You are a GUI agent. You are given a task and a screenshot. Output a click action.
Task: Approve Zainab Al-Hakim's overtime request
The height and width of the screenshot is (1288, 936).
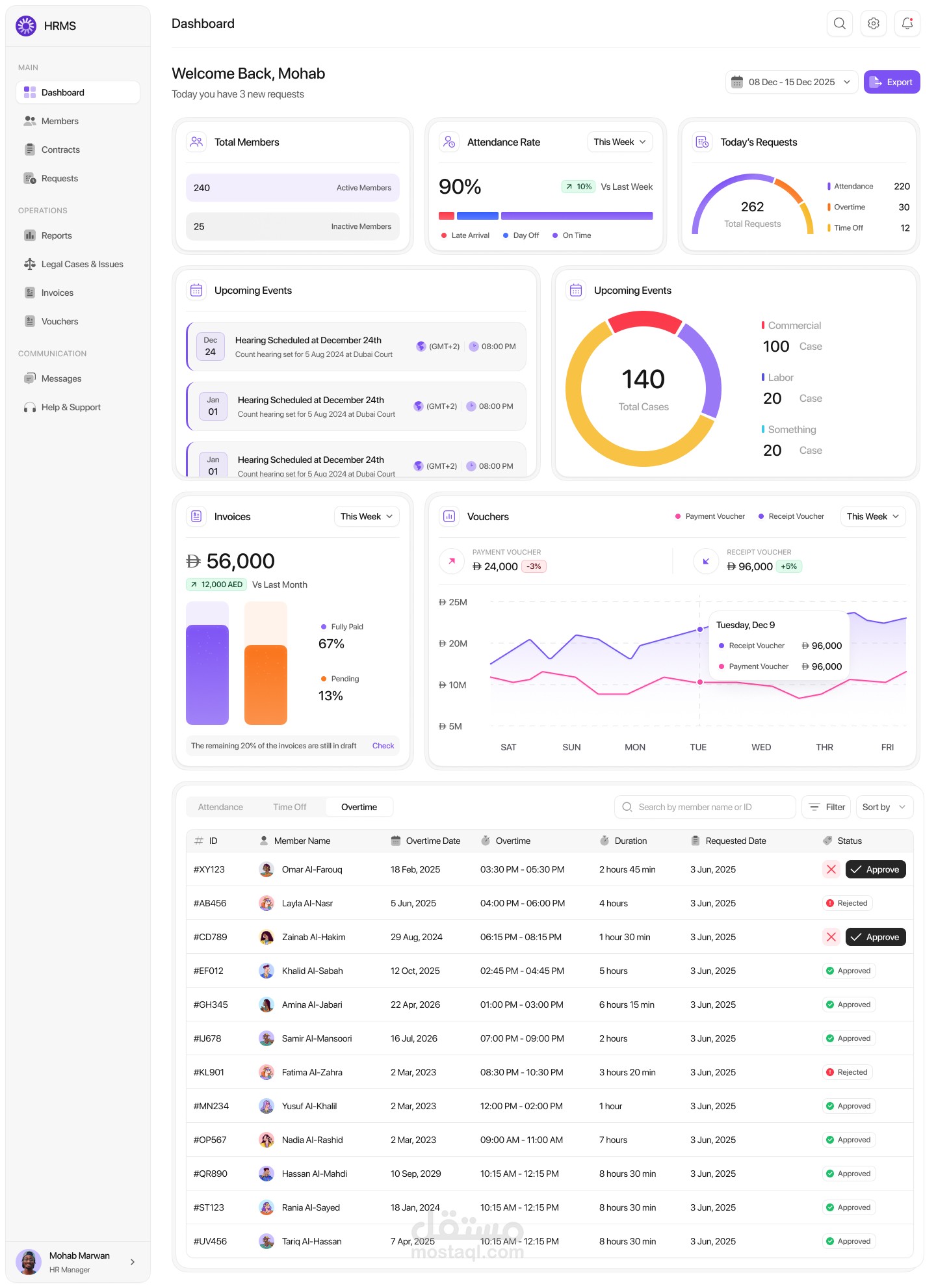tap(876, 937)
